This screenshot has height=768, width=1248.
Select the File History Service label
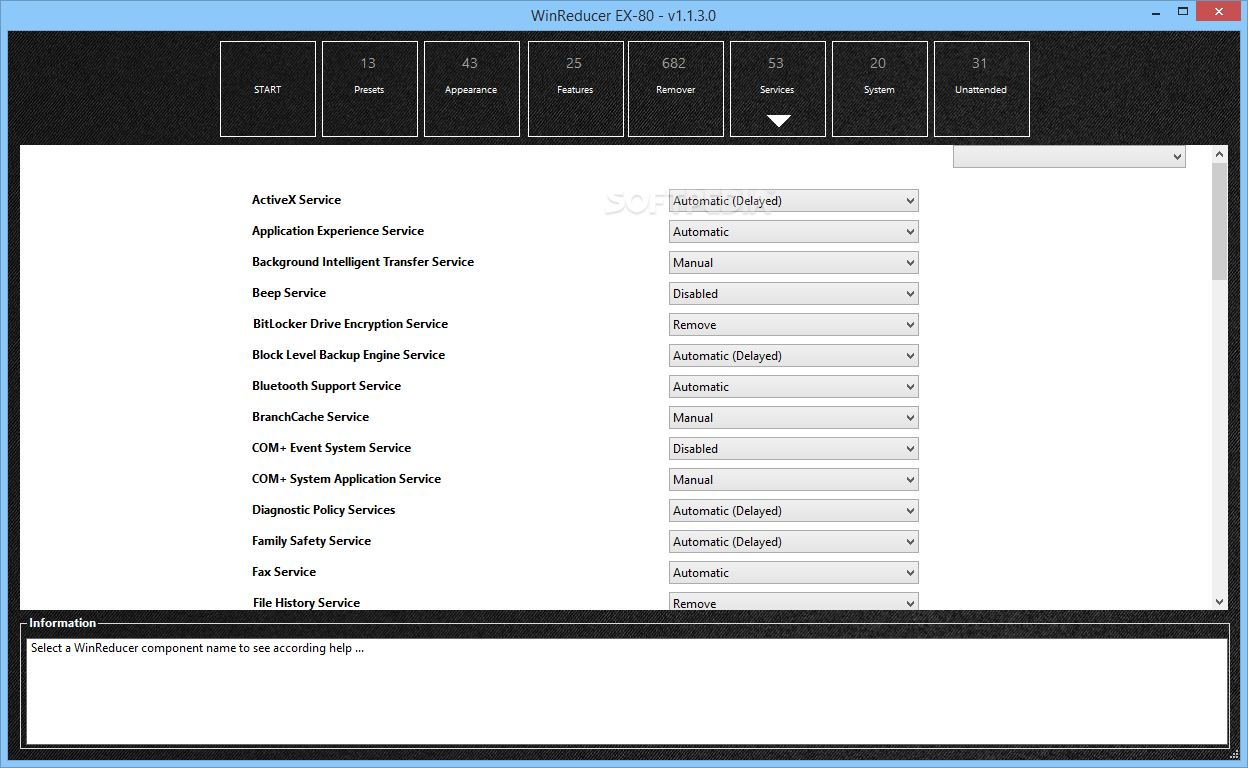[306, 603]
